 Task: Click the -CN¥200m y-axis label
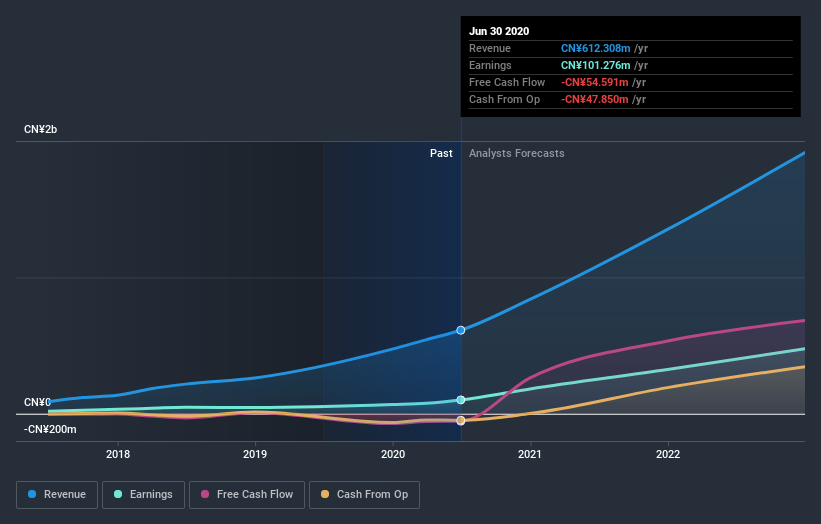50,429
